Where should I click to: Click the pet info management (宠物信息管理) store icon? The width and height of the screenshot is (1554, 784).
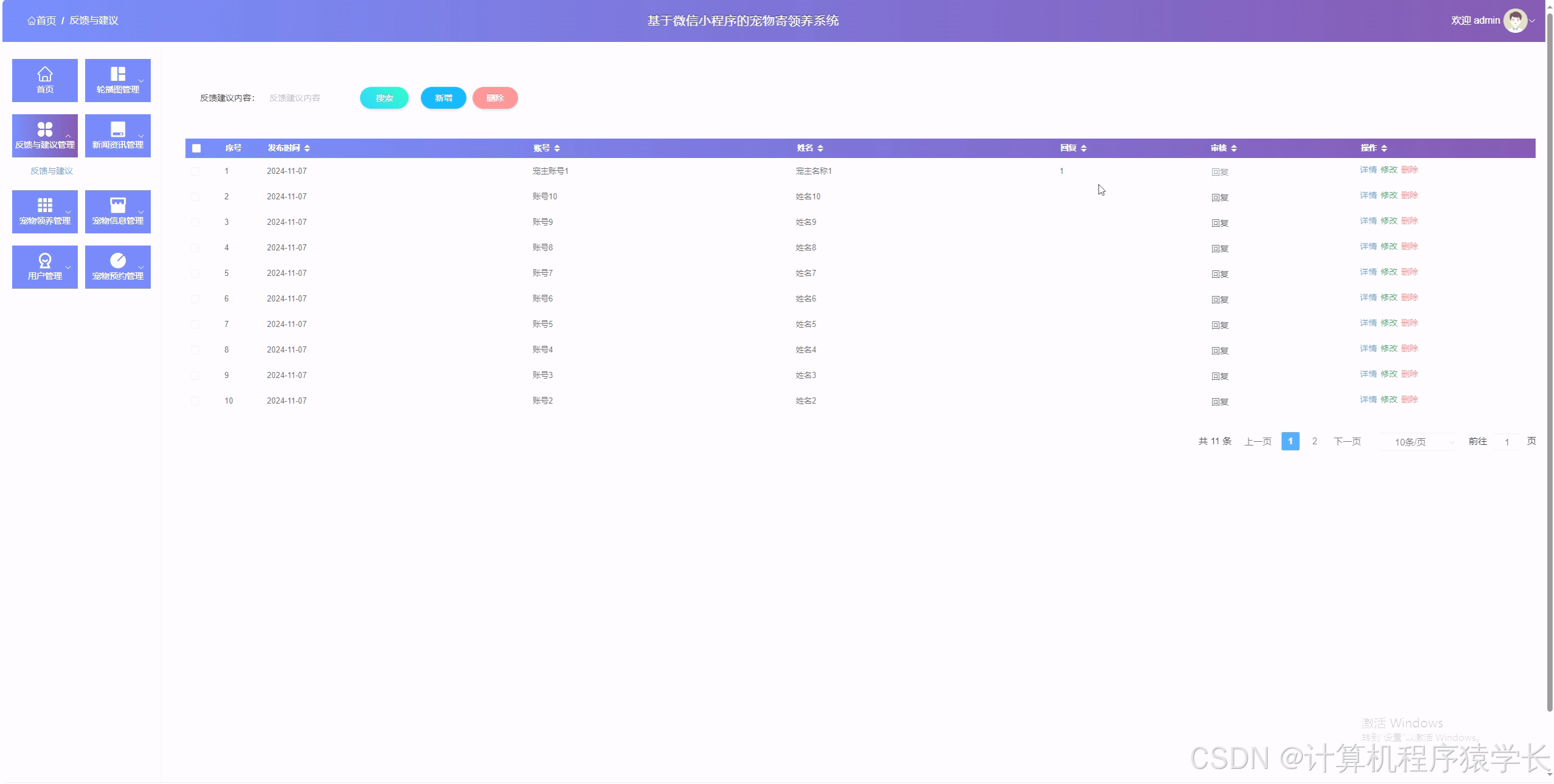[x=117, y=206]
